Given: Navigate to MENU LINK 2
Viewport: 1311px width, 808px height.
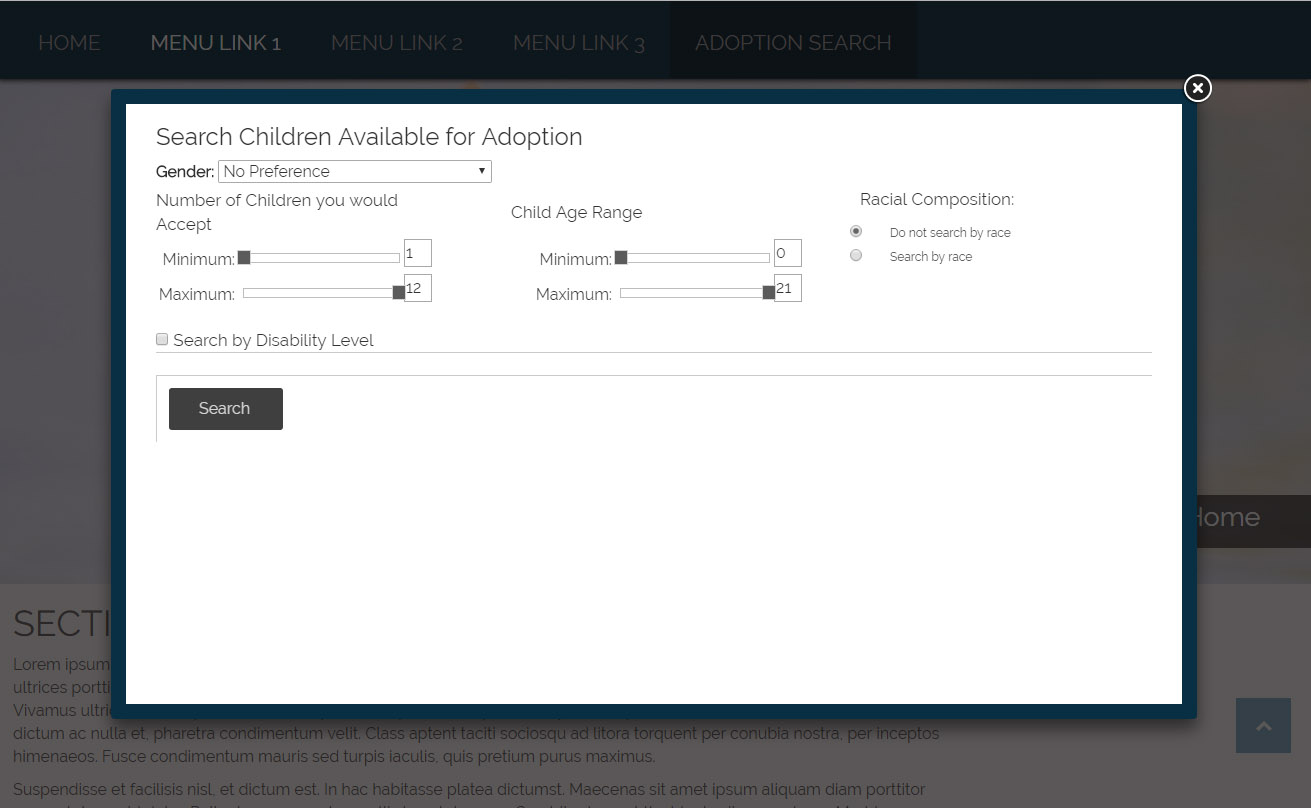Looking at the screenshot, I should (x=396, y=43).
